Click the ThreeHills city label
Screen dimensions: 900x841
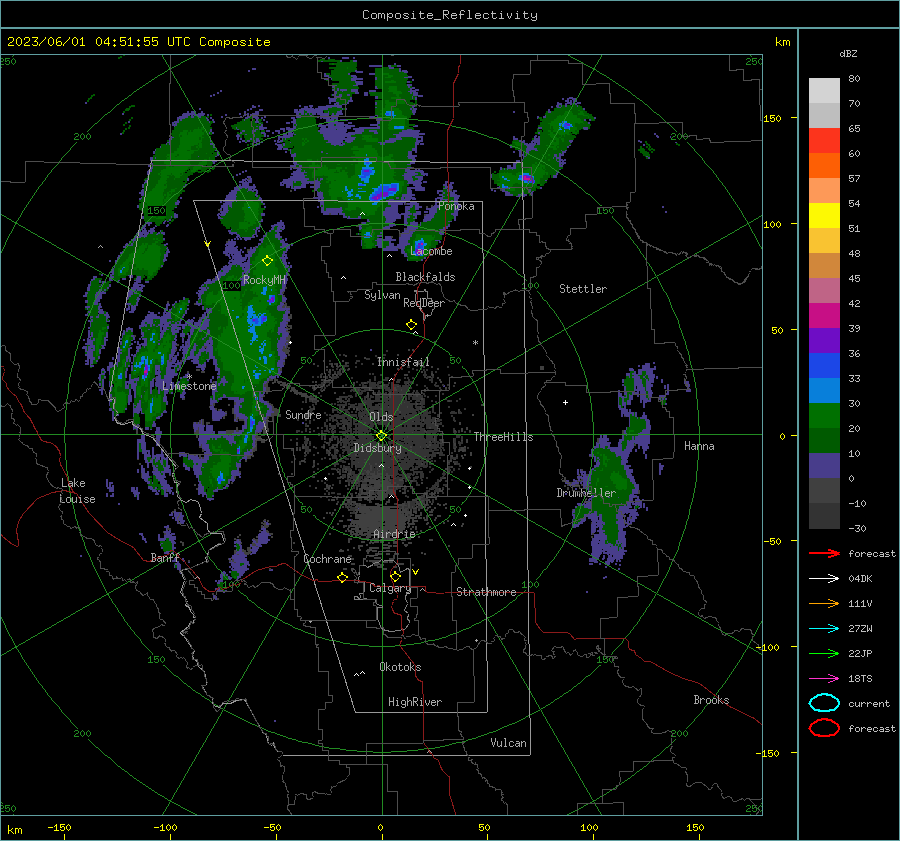click(x=503, y=437)
